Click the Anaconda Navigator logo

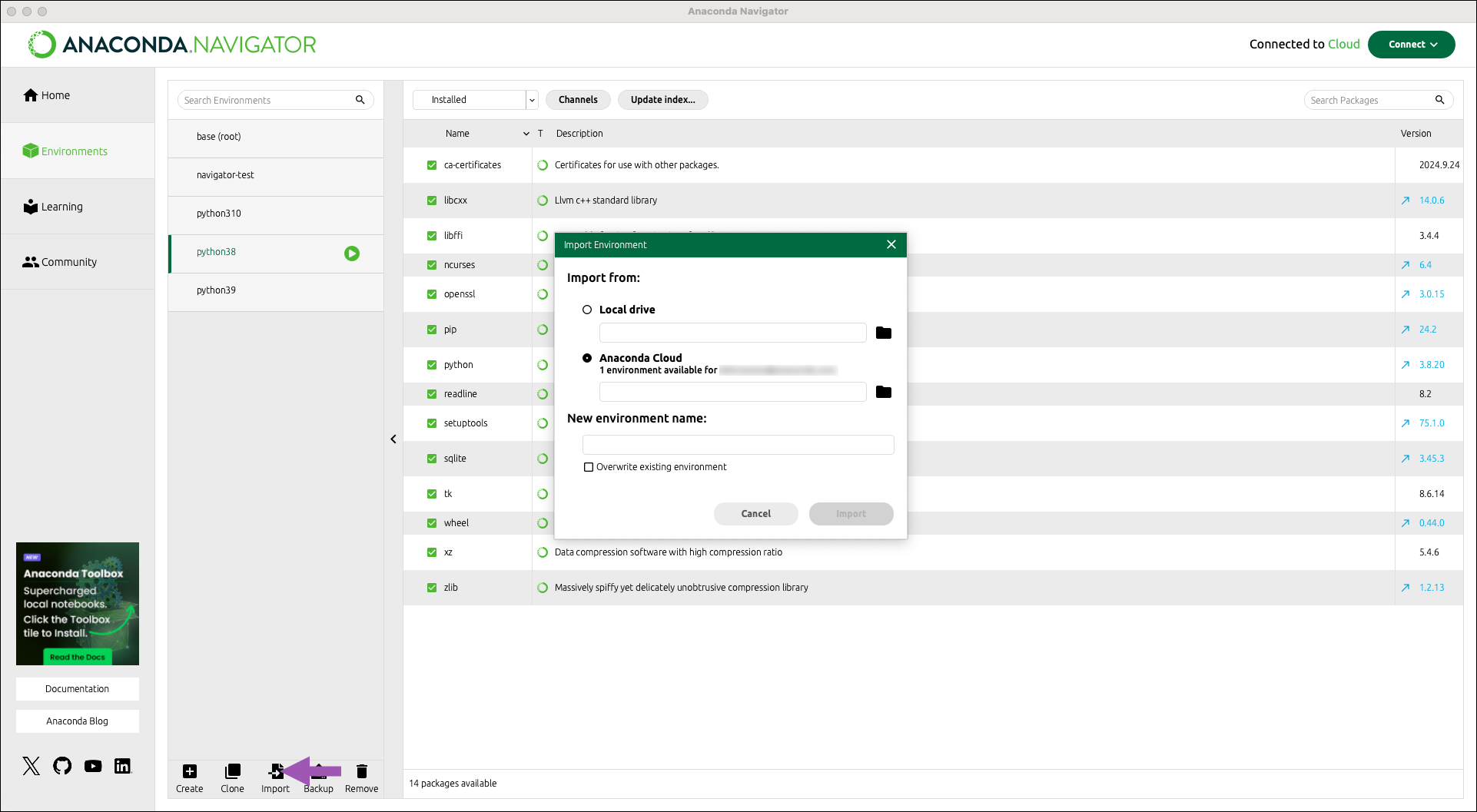click(x=172, y=45)
